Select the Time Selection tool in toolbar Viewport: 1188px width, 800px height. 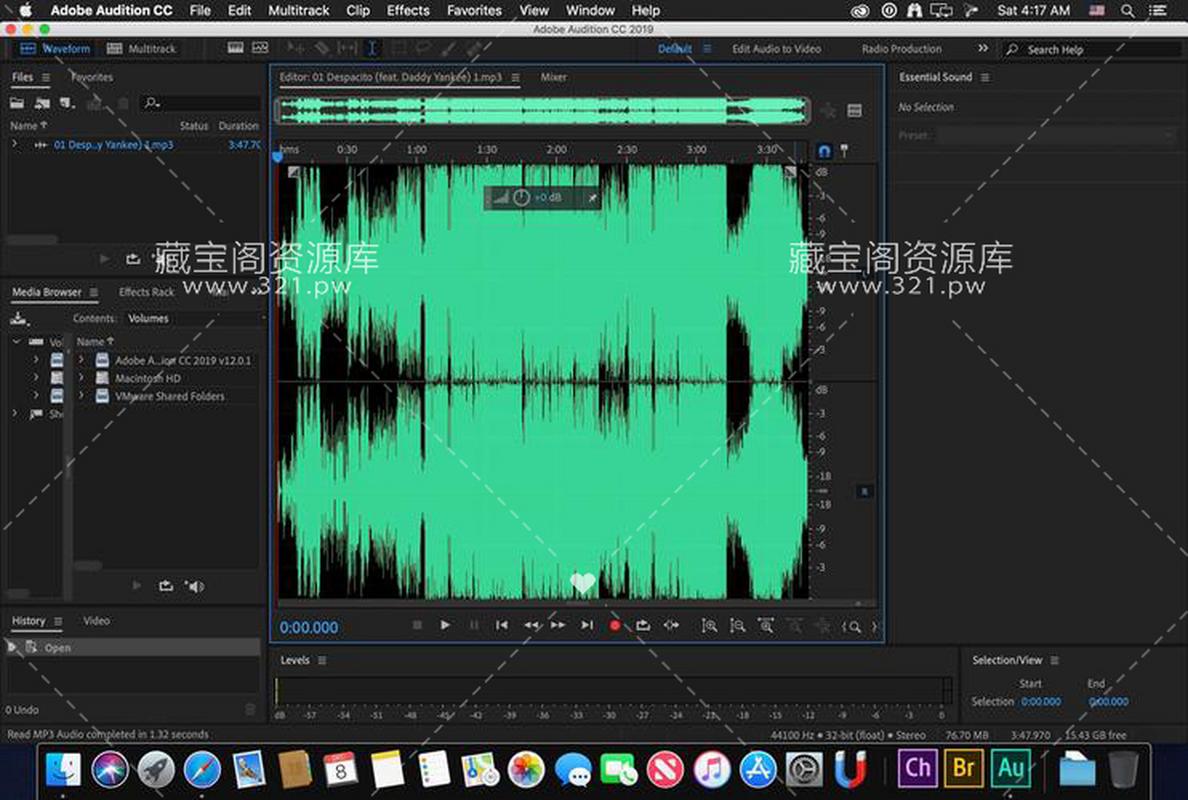372,48
